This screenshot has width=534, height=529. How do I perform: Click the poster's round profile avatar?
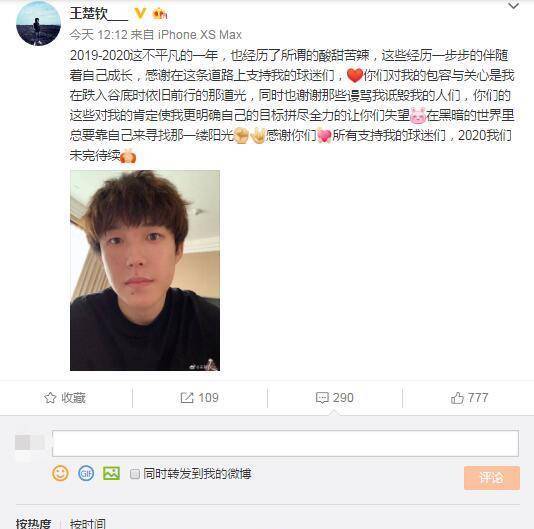(38, 23)
